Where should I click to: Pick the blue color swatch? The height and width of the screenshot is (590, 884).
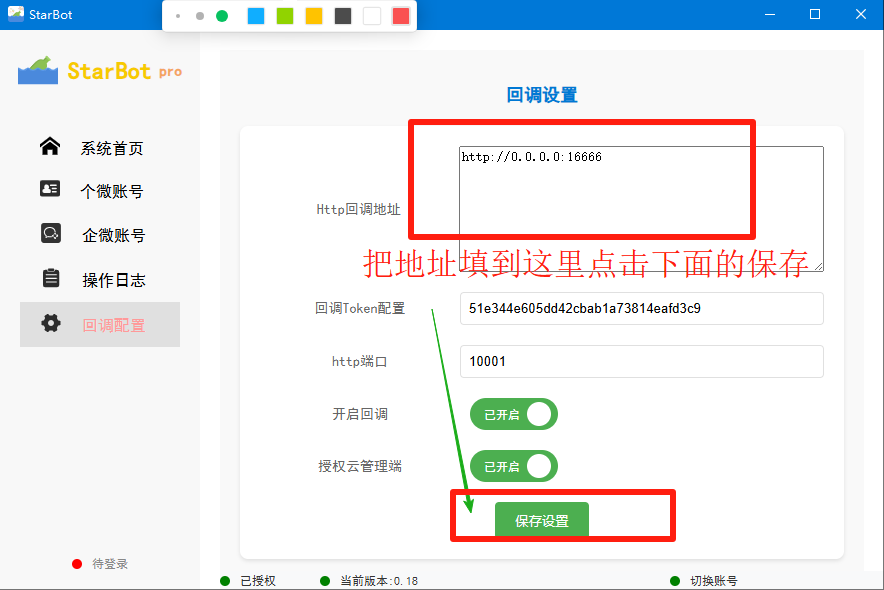point(256,16)
